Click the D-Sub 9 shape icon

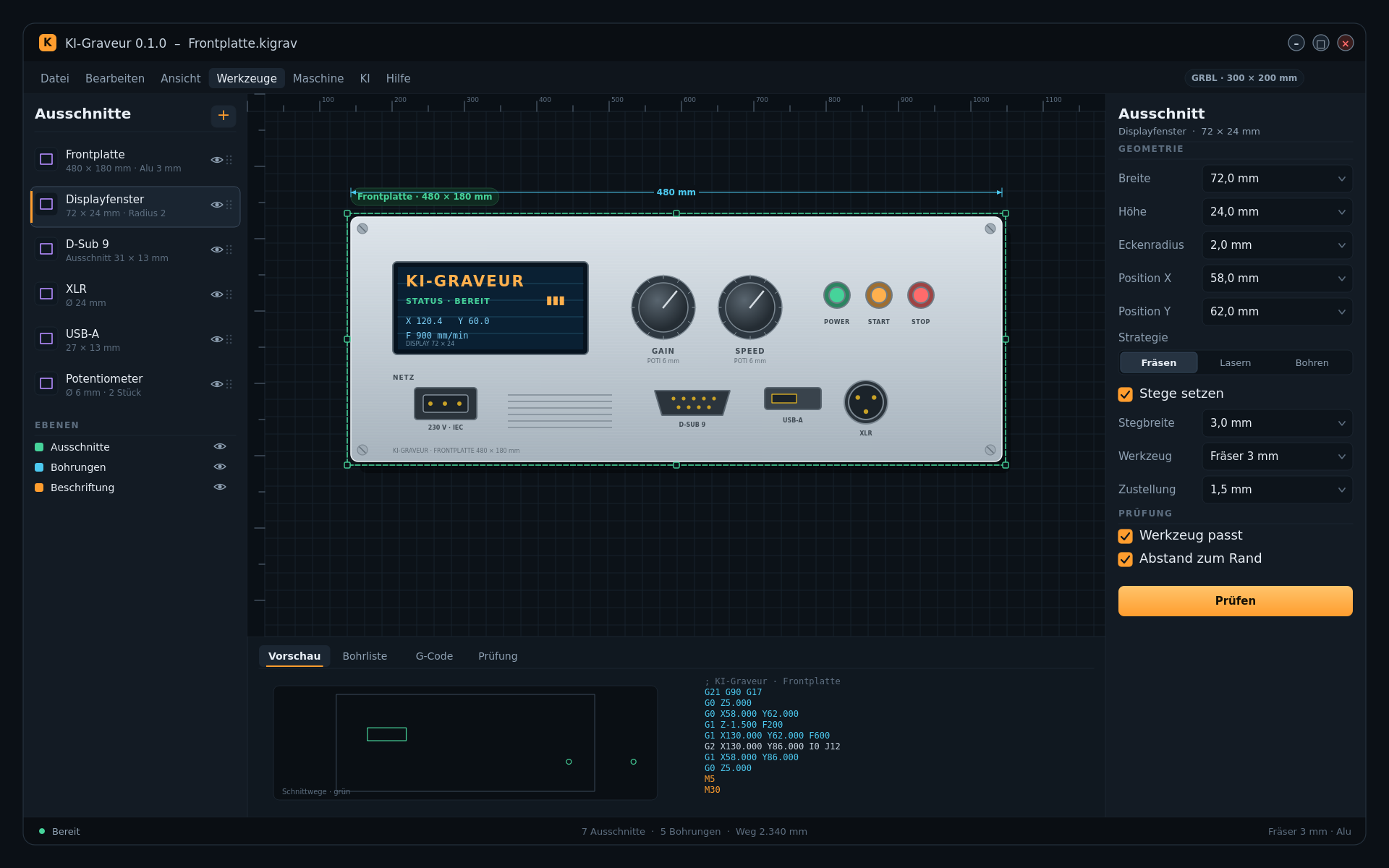coord(46,249)
